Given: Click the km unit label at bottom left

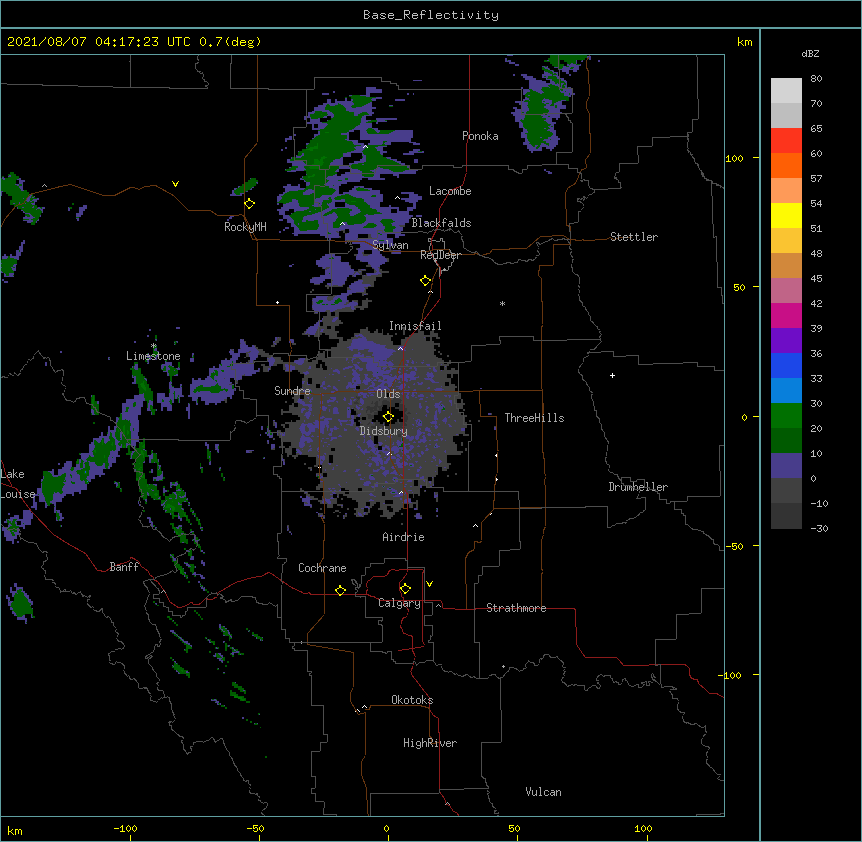Looking at the screenshot, I should (x=14, y=830).
